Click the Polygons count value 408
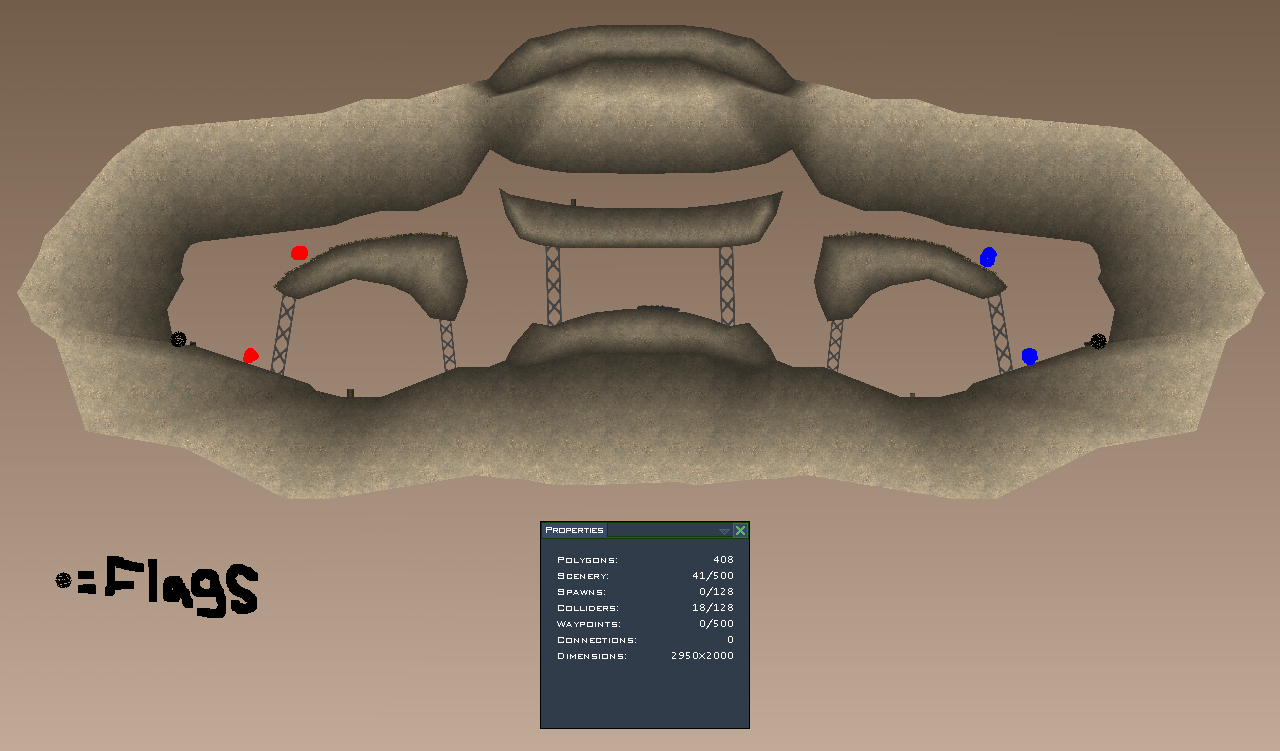The width and height of the screenshot is (1280, 751). 723,560
